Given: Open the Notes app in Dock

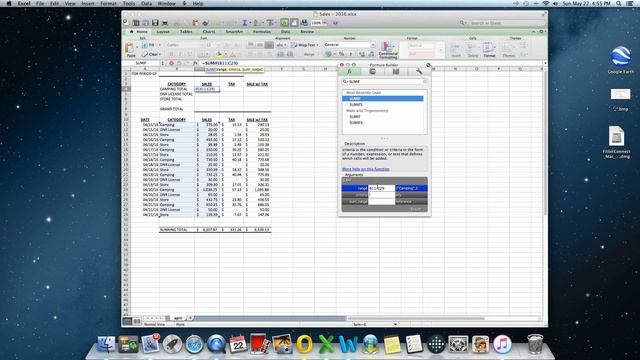Looking at the screenshot, I should tap(392, 344).
